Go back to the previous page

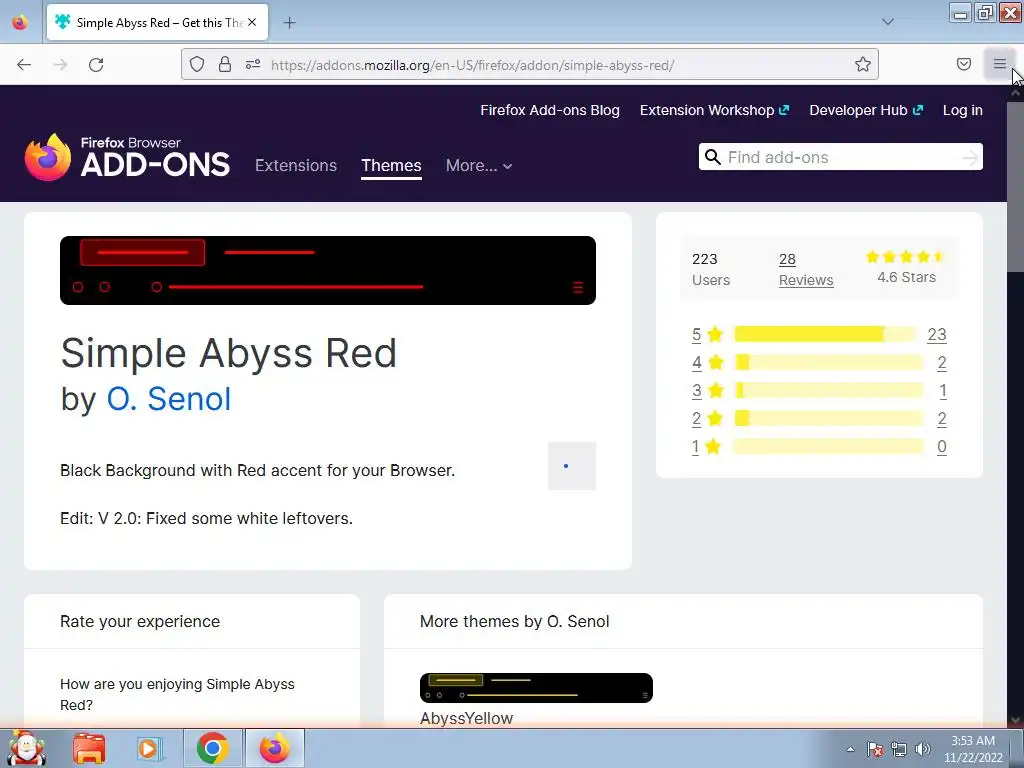click(24, 65)
